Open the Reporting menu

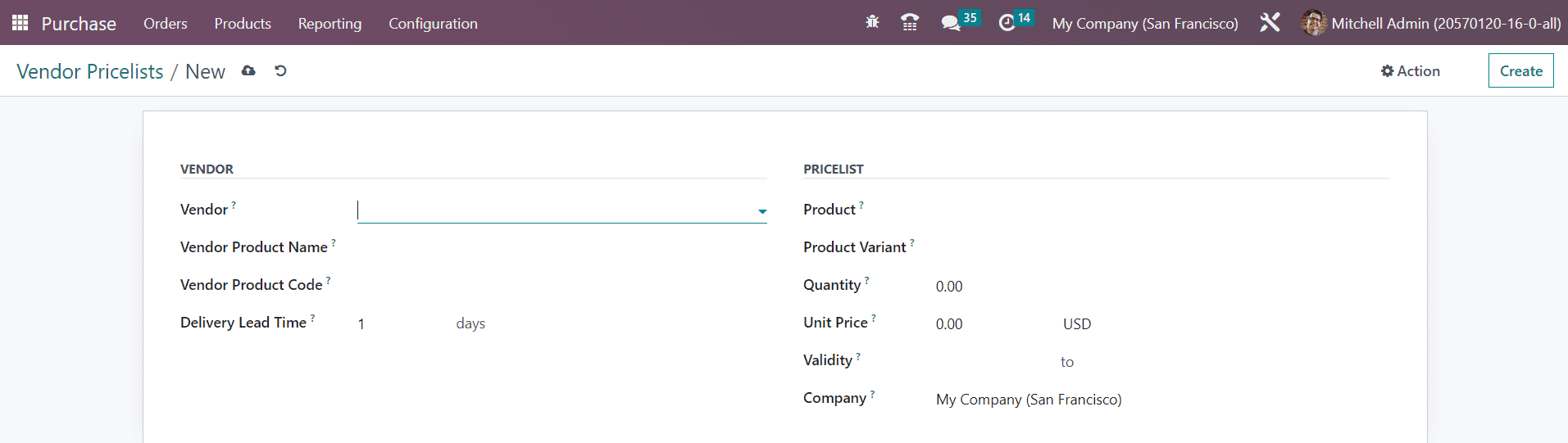tap(330, 24)
